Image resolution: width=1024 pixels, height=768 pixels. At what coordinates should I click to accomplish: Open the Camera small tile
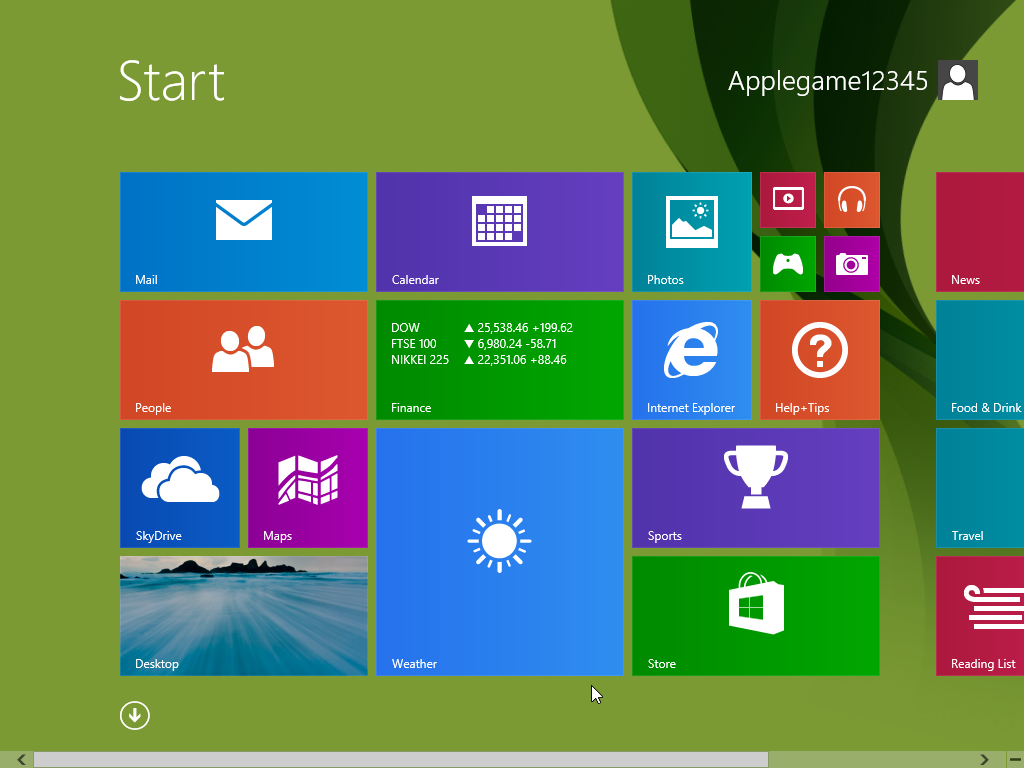pos(852,264)
